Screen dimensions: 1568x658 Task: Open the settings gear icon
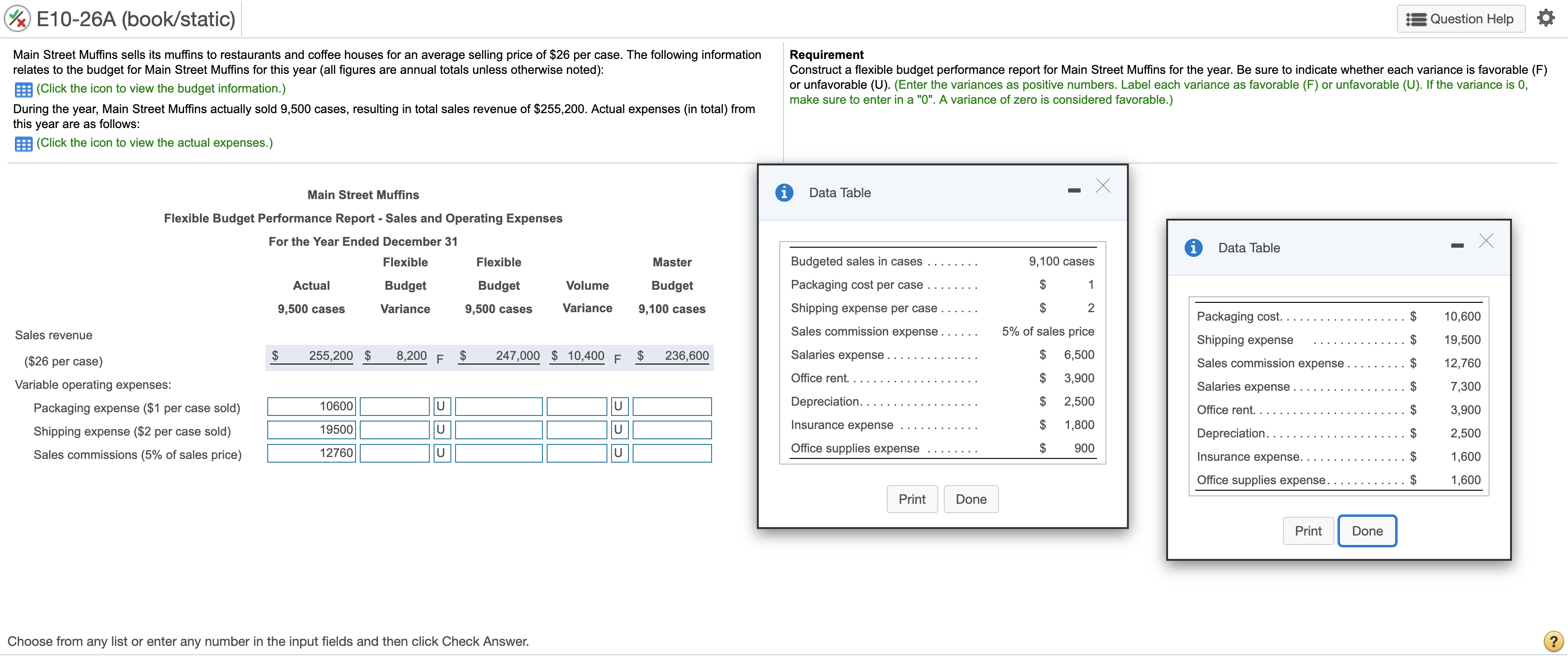pyautogui.click(x=1546, y=18)
